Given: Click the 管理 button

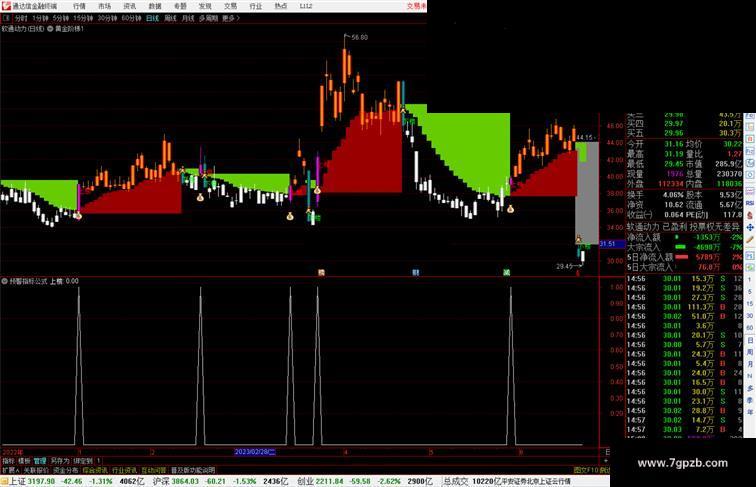Looking at the screenshot, I should [x=40, y=461].
